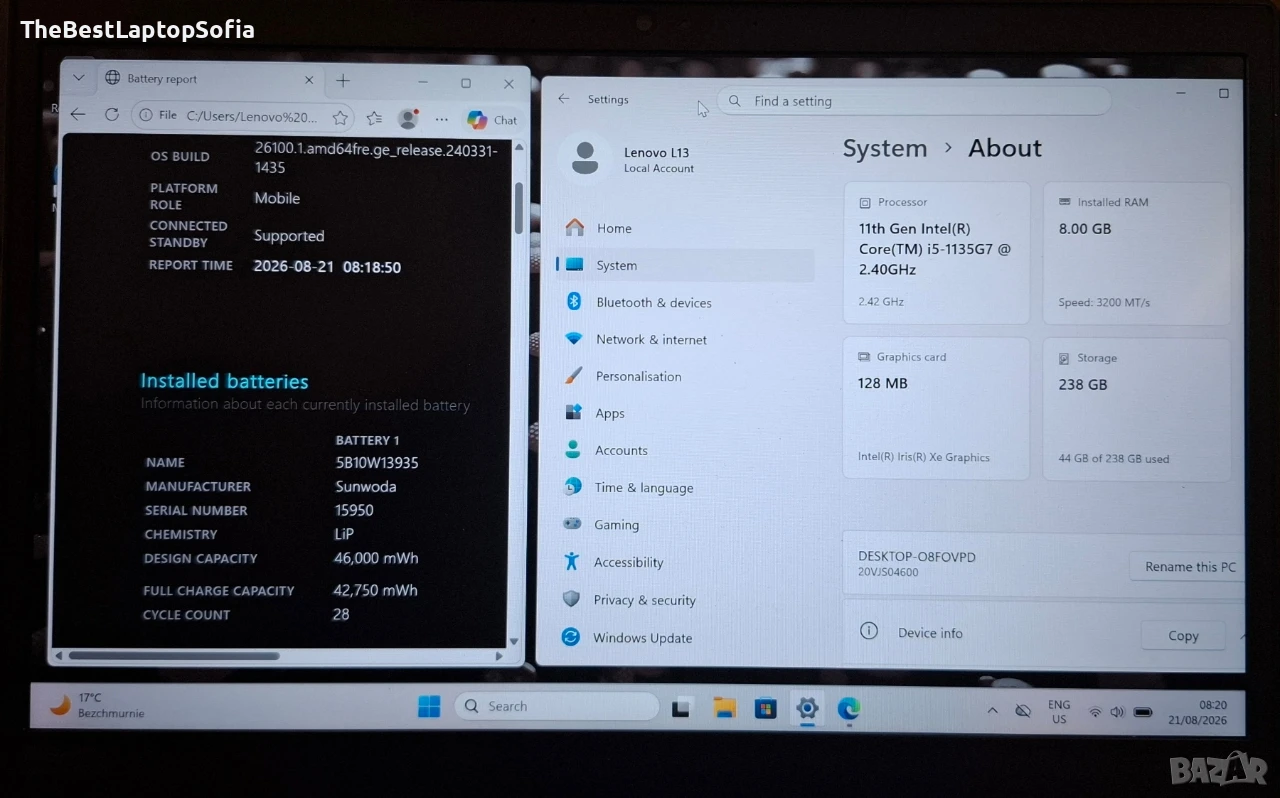Viewport: 1280px width, 798px height.
Task: Click the full charge capacity 42,750 mWh
Action: pyautogui.click(x=375, y=590)
